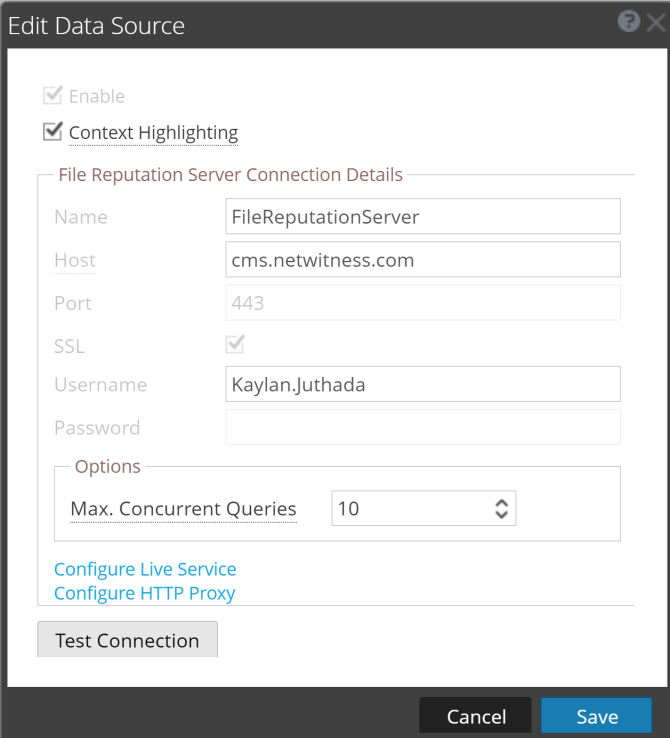The image size is (670, 738).
Task: Click the Name field containing FileReputationServer
Action: (x=424, y=217)
